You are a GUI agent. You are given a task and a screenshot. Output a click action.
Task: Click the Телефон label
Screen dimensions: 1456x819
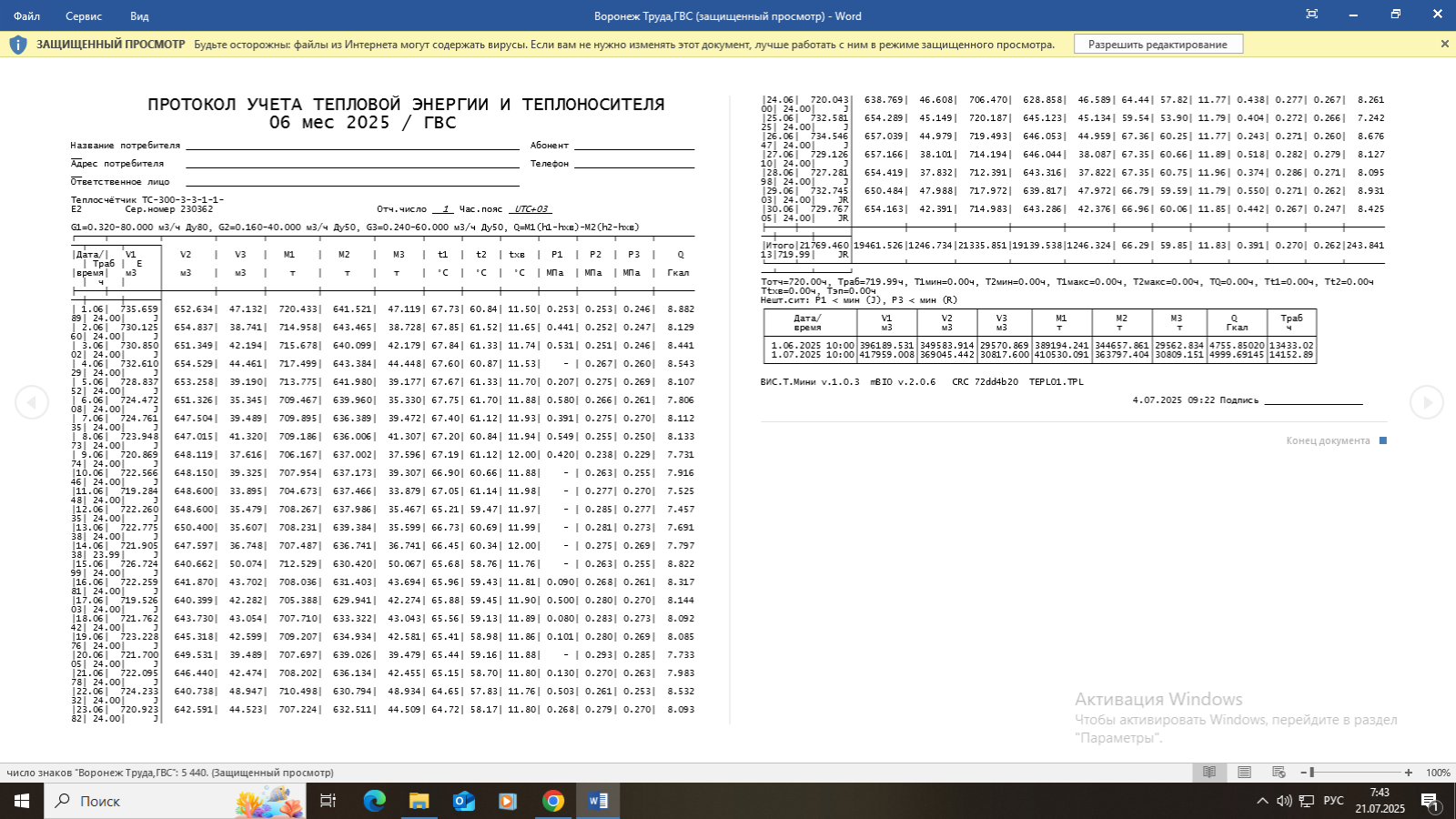click(x=550, y=163)
